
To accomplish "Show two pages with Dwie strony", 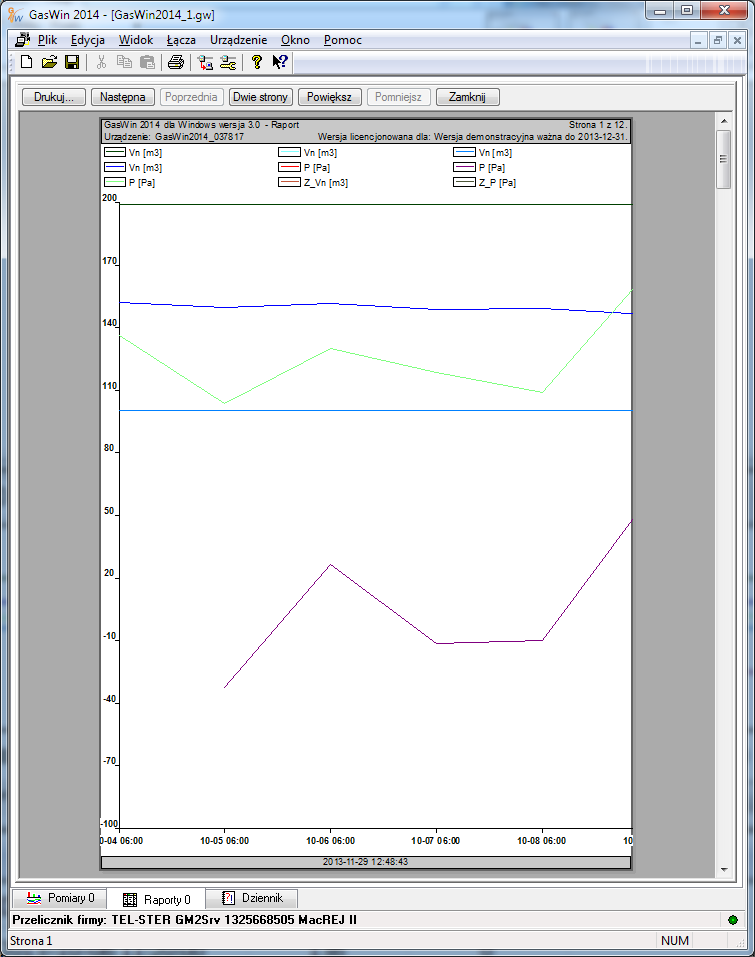I will pos(261,97).
